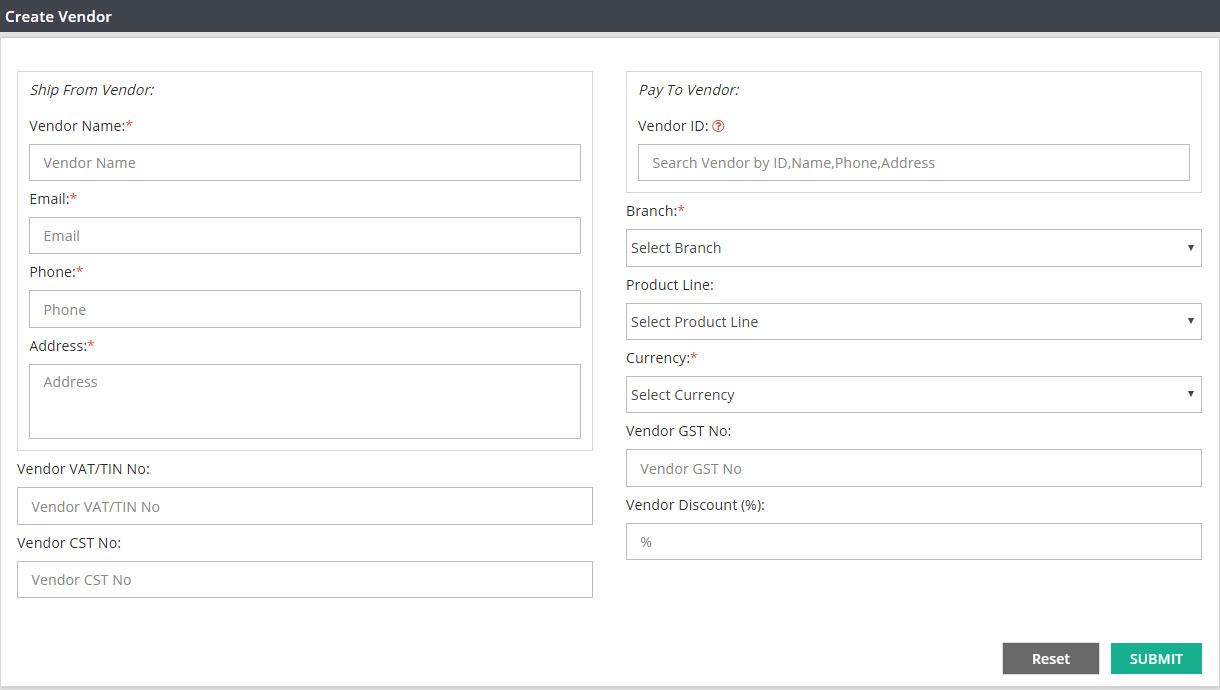Click the 'Email:' label
Screen dimensions: 1220x690
53,199
